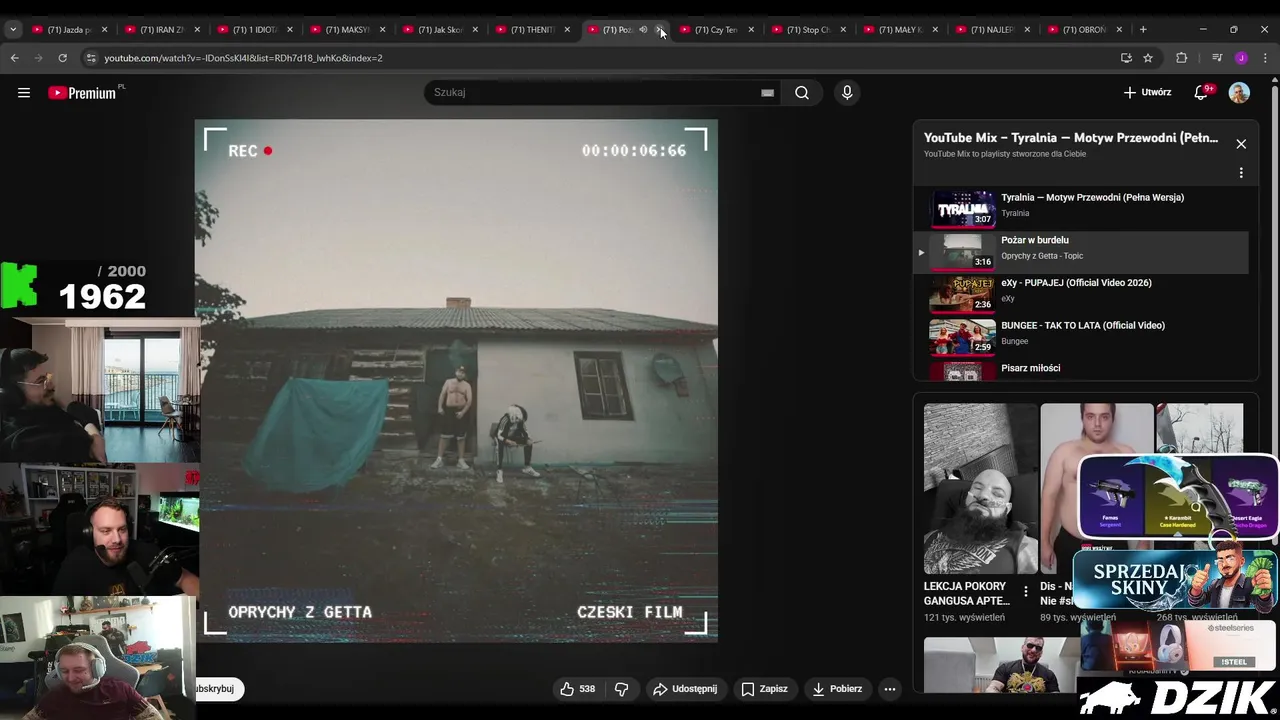
Task: Close the YouTube Mix playlist panel
Action: [x=1241, y=144]
